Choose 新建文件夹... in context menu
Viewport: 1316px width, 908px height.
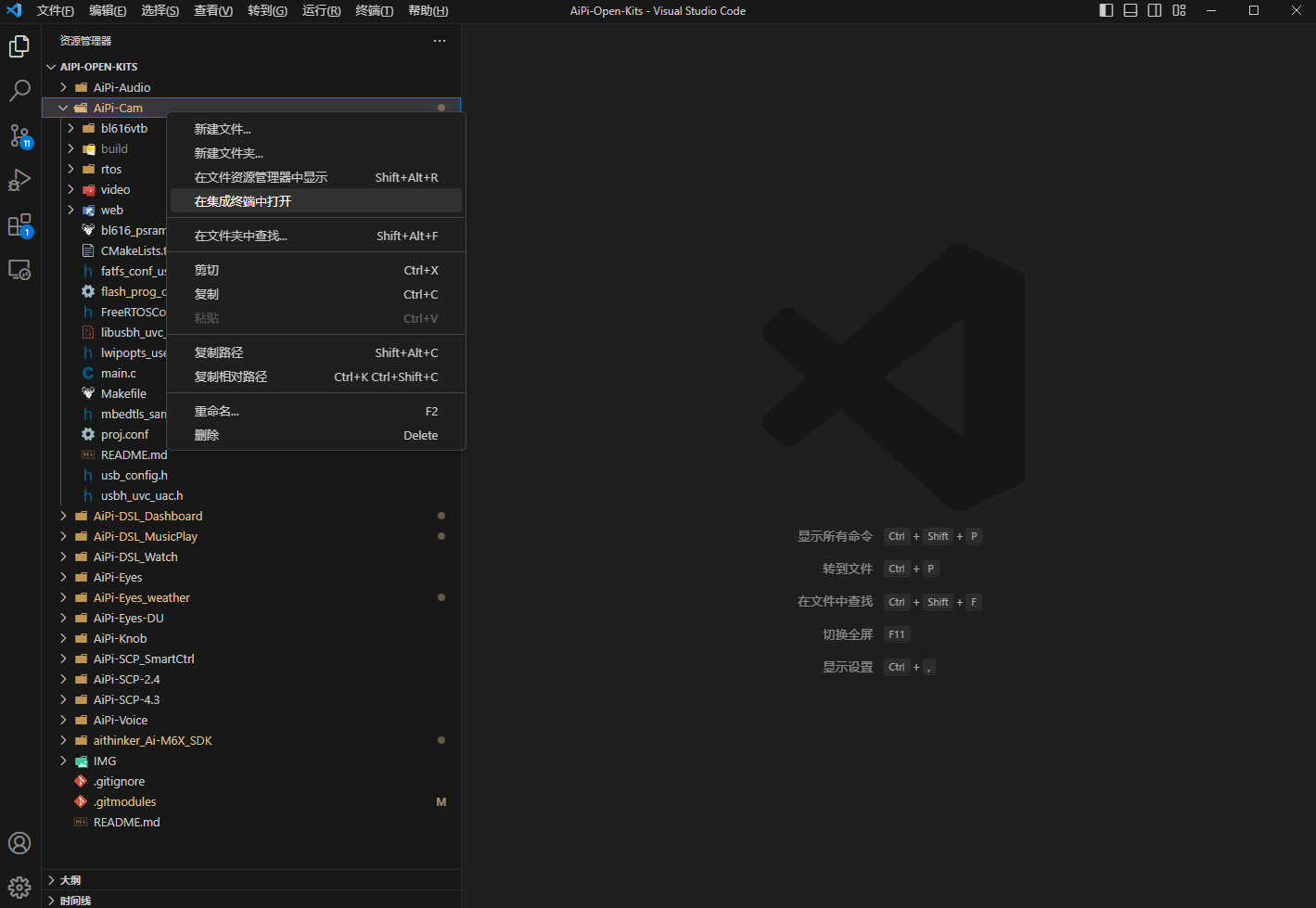click(316, 153)
